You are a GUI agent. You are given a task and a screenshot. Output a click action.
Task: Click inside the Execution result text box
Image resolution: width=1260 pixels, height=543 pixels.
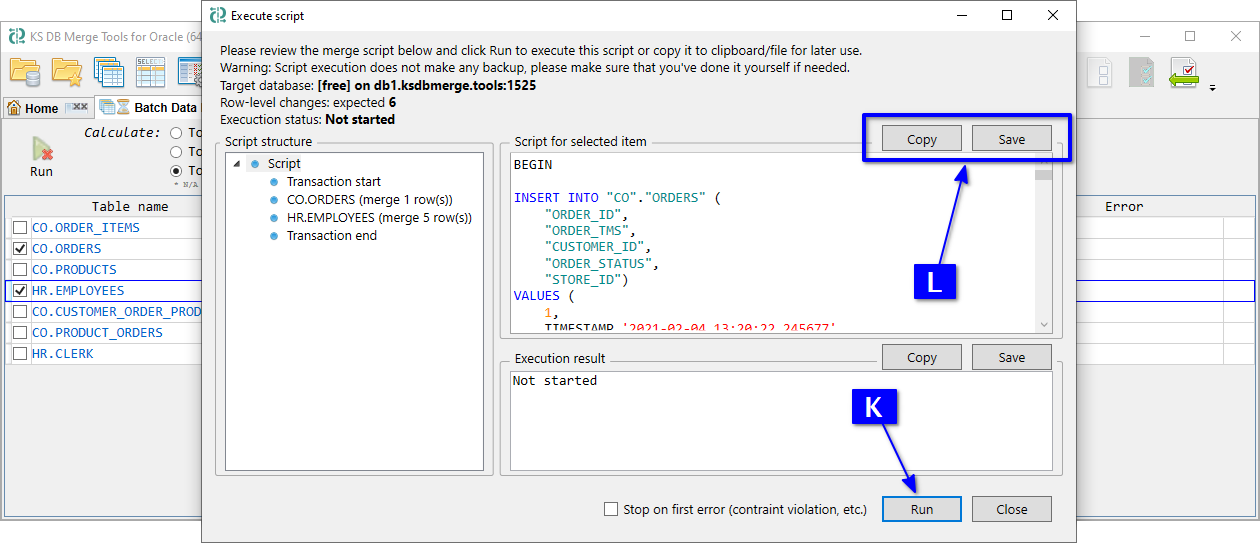tap(780, 420)
